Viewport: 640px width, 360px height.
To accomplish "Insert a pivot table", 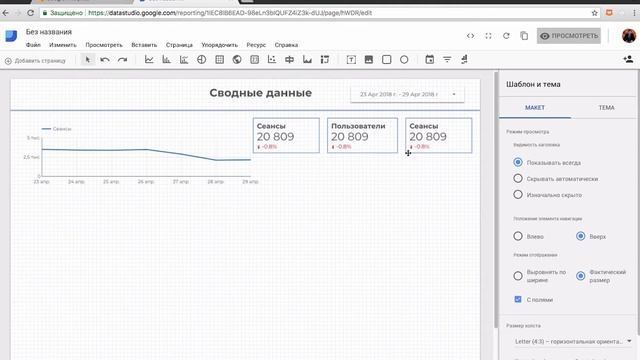I will (325, 60).
